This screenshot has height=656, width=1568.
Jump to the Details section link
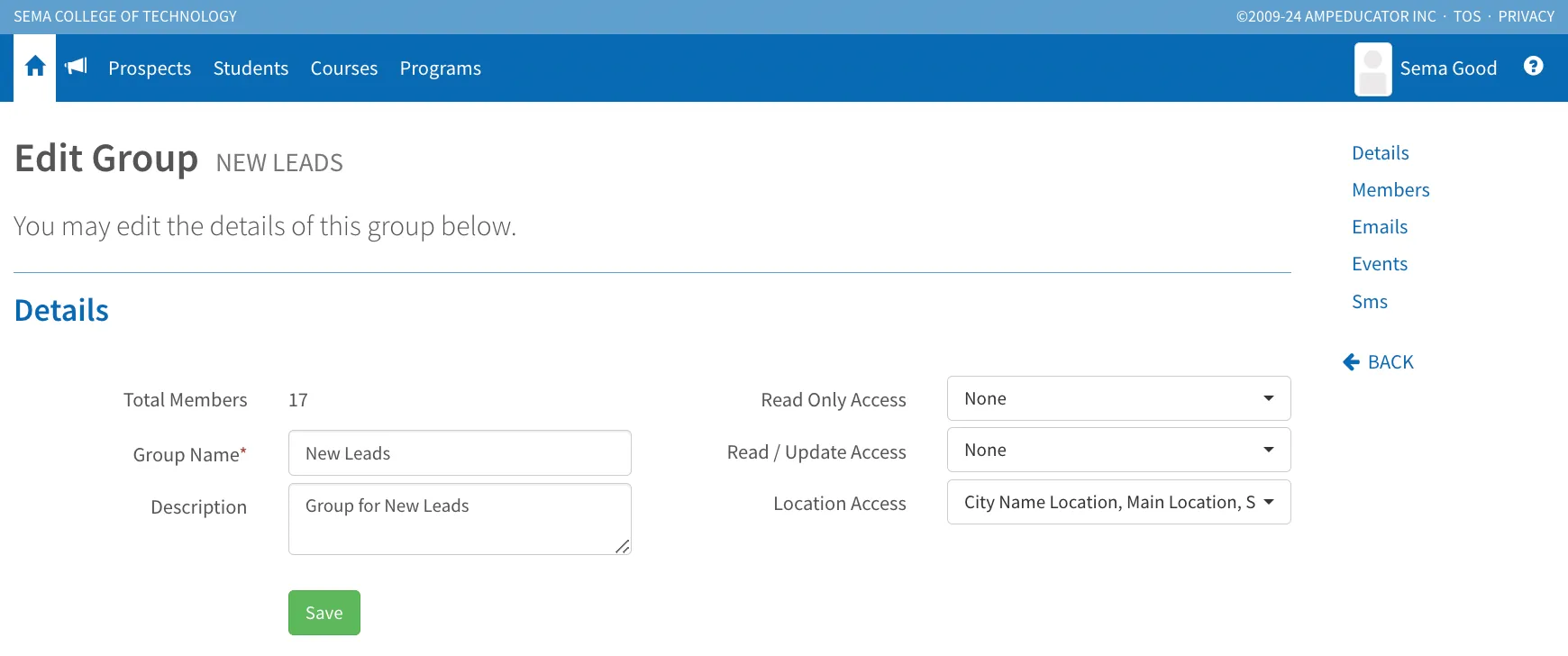(x=1380, y=153)
